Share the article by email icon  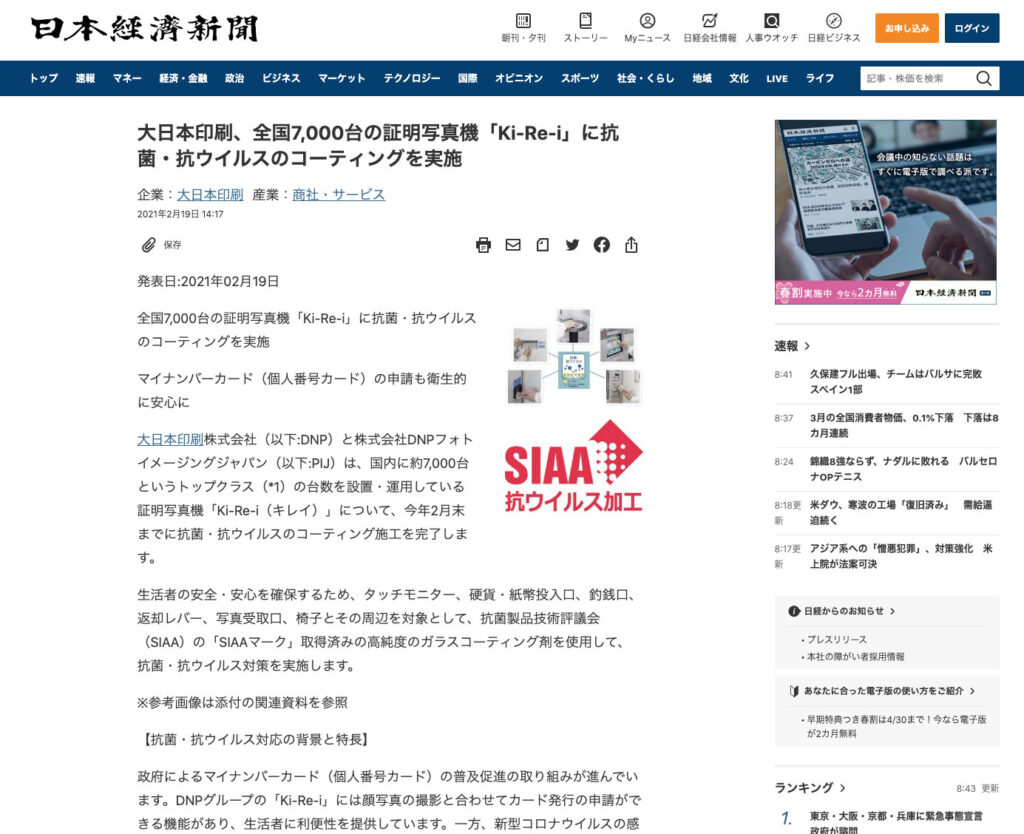513,245
